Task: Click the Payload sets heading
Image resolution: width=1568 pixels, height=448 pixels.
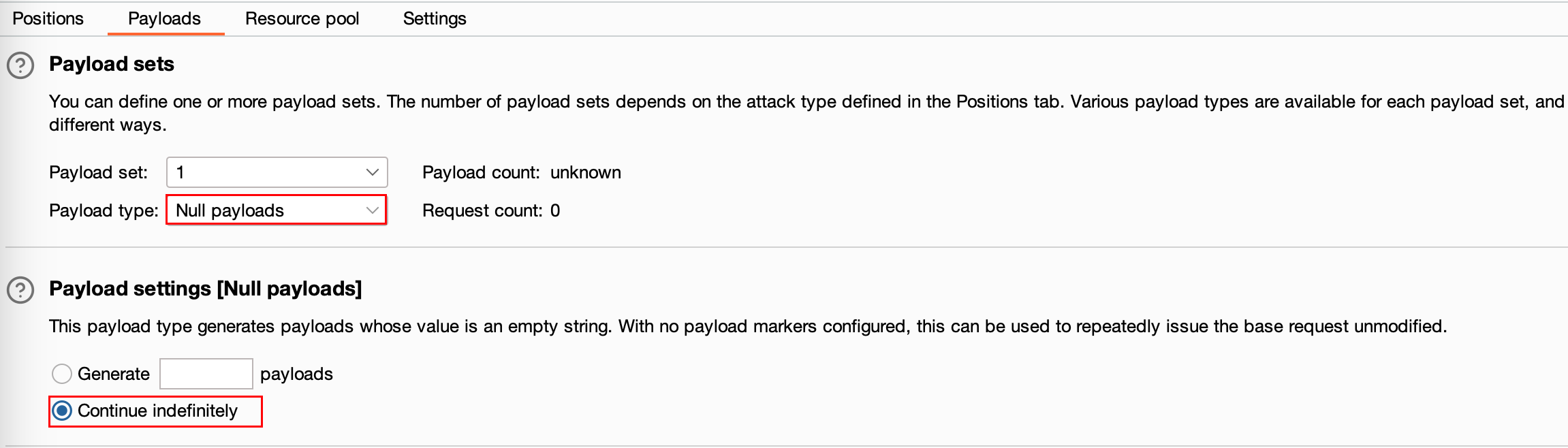Action: pos(112,64)
